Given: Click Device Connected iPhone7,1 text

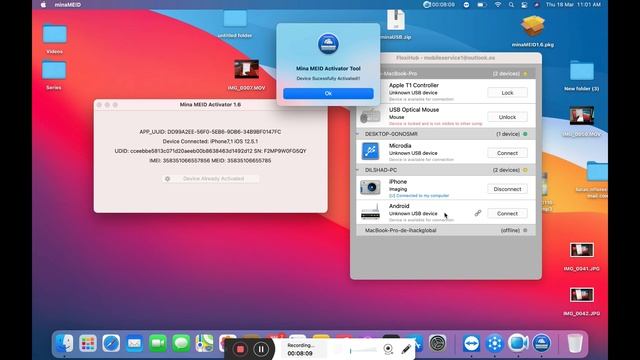Looking at the screenshot, I should pyautogui.click(x=210, y=141).
